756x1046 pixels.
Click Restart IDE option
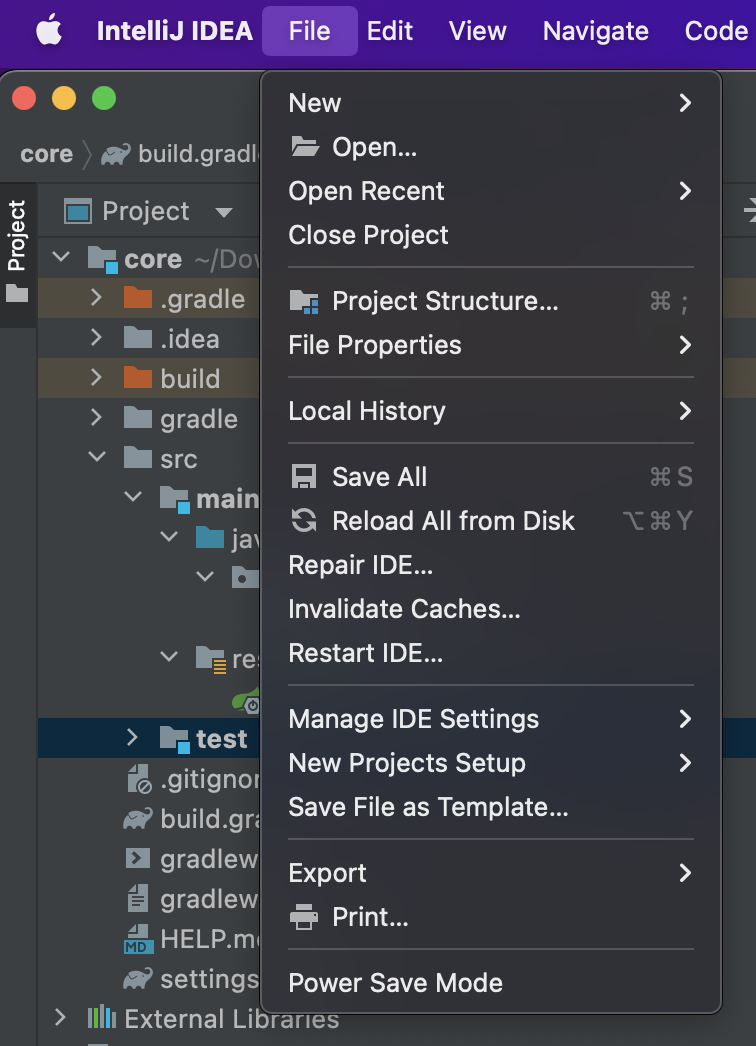coord(365,653)
